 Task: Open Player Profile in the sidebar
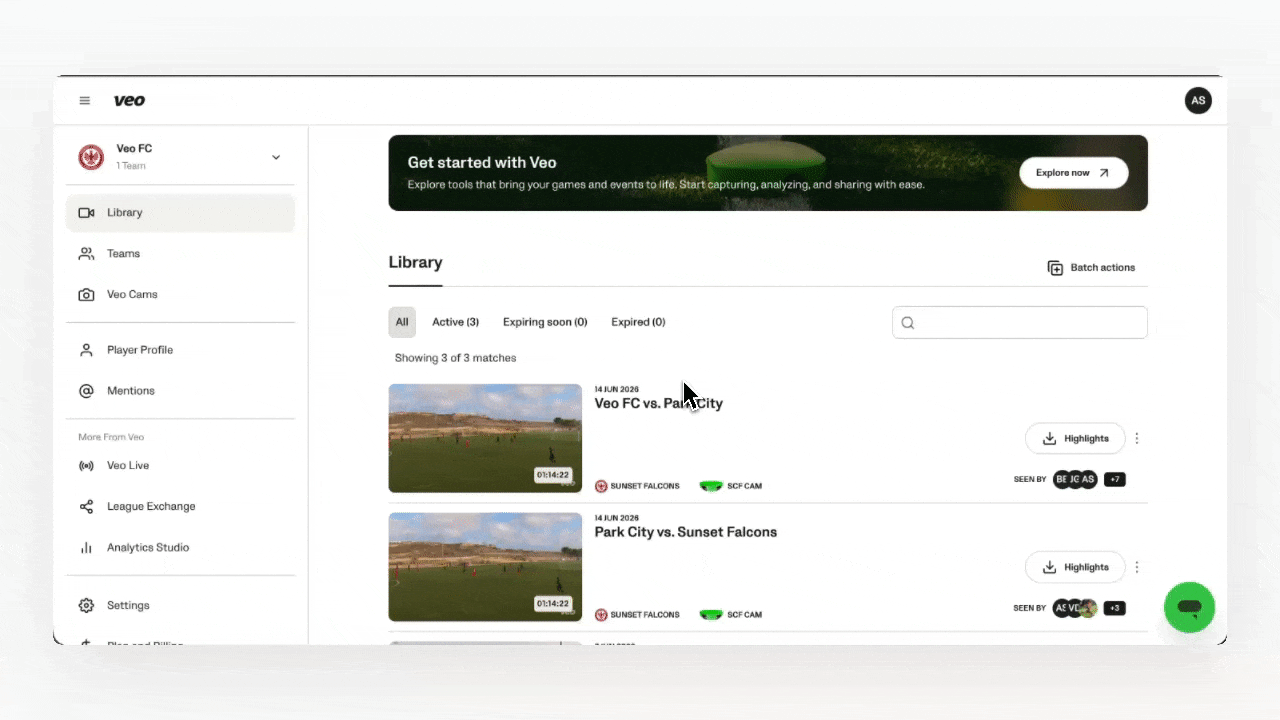[x=180, y=350]
